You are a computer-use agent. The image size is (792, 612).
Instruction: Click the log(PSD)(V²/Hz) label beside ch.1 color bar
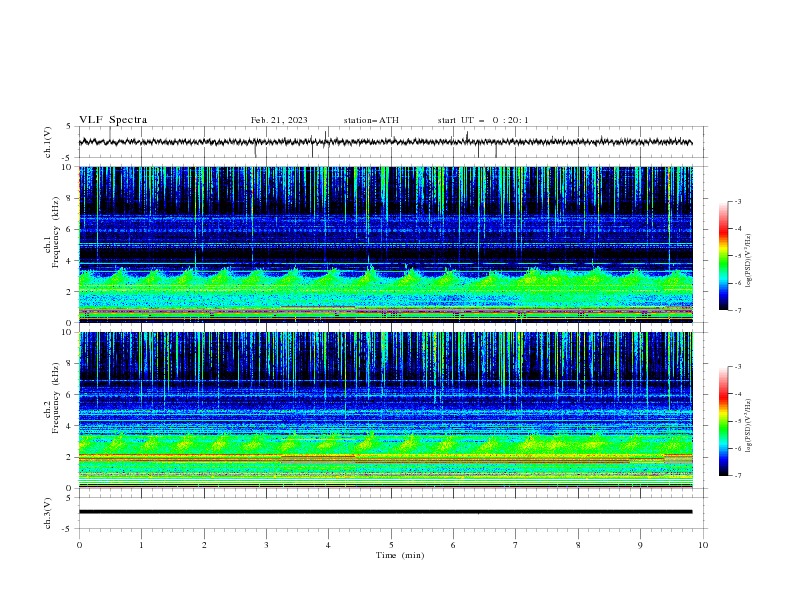(749, 261)
